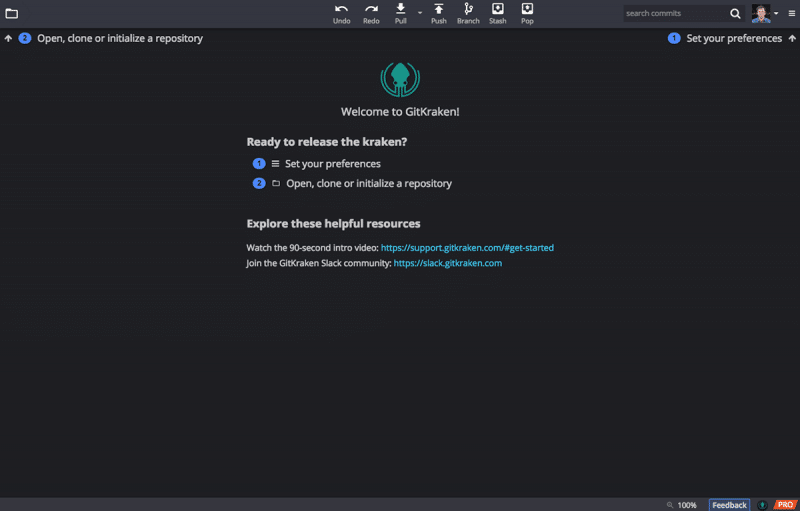
Task: Click the search magnifier icon
Action: point(735,14)
